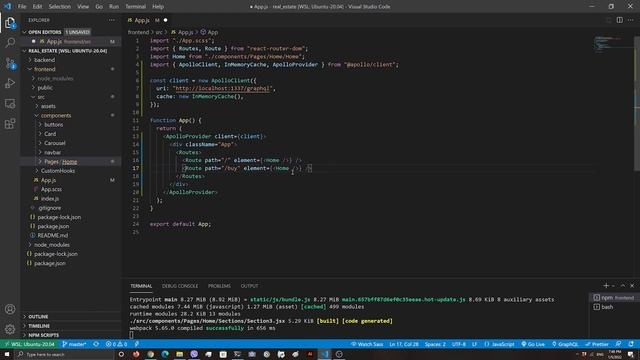
Task: Click the WSL: Ubuntu-20.04 remote indicator
Action: coord(29,344)
